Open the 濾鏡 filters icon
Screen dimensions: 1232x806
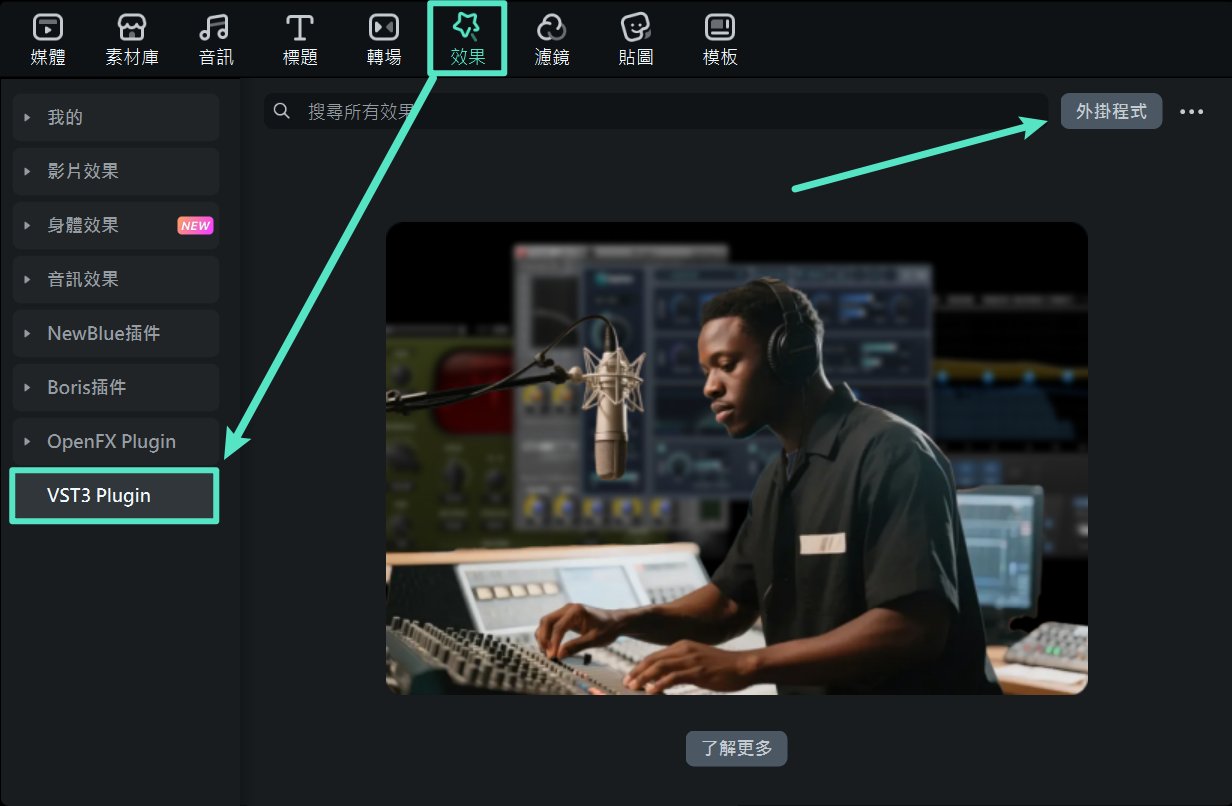pyautogui.click(x=552, y=28)
